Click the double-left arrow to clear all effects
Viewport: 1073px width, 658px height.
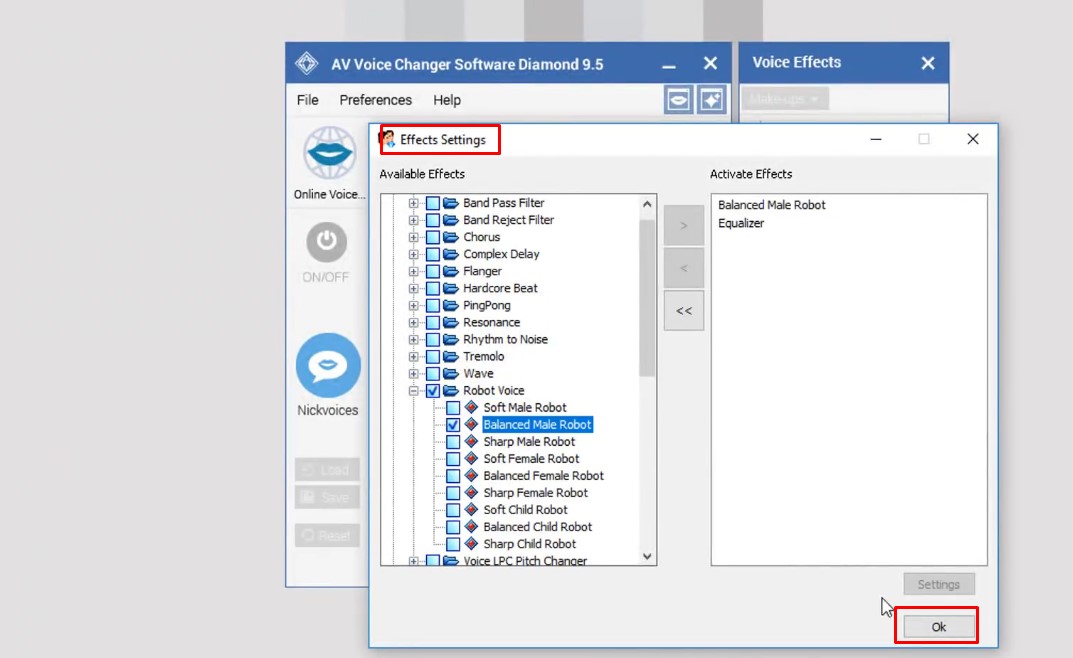(x=683, y=311)
